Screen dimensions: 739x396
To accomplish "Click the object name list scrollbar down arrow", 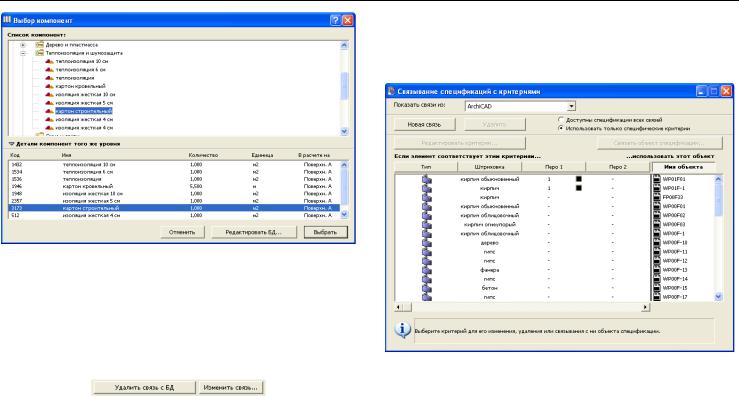I will coord(718,297).
